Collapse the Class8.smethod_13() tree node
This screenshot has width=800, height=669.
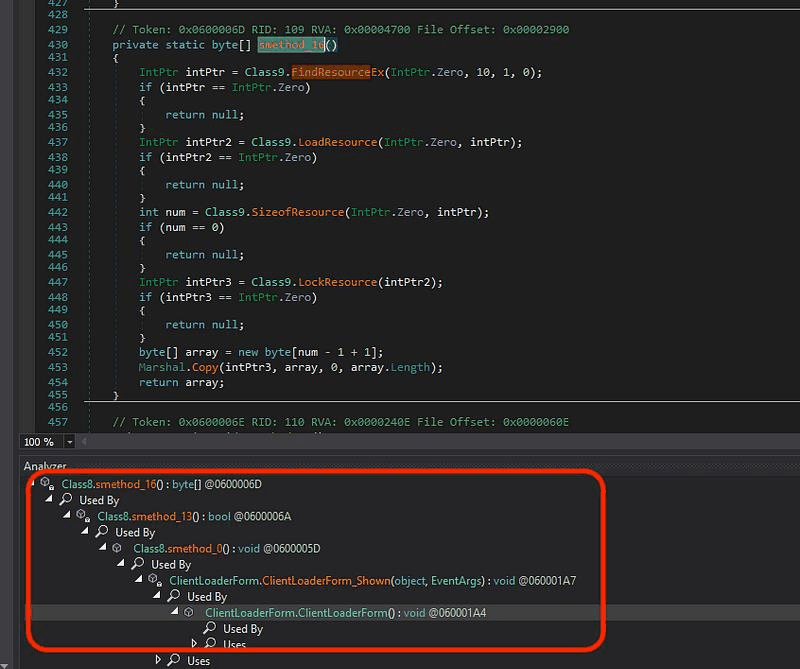(x=67, y=515)
